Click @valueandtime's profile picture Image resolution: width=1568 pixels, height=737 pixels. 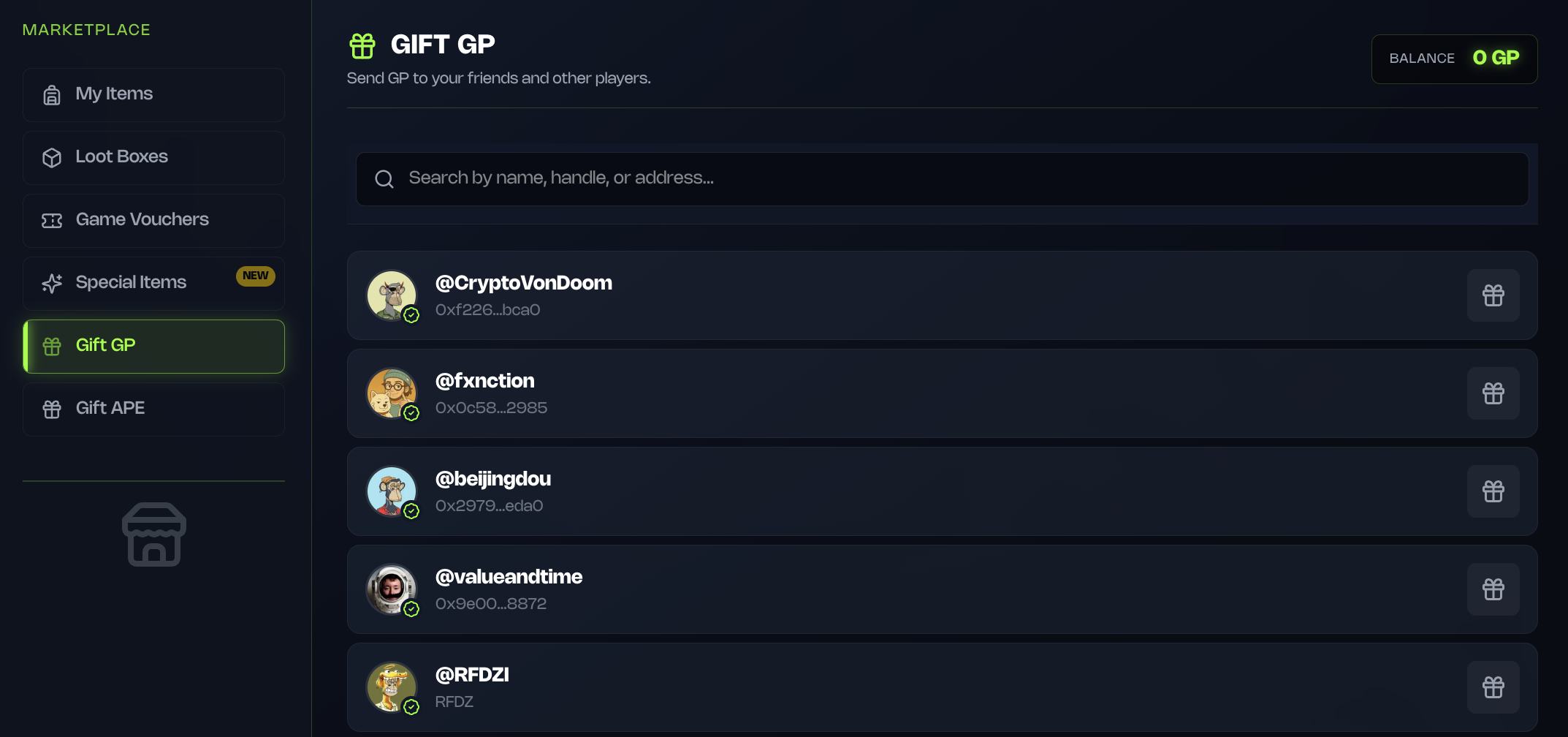[x=392, y=589]
